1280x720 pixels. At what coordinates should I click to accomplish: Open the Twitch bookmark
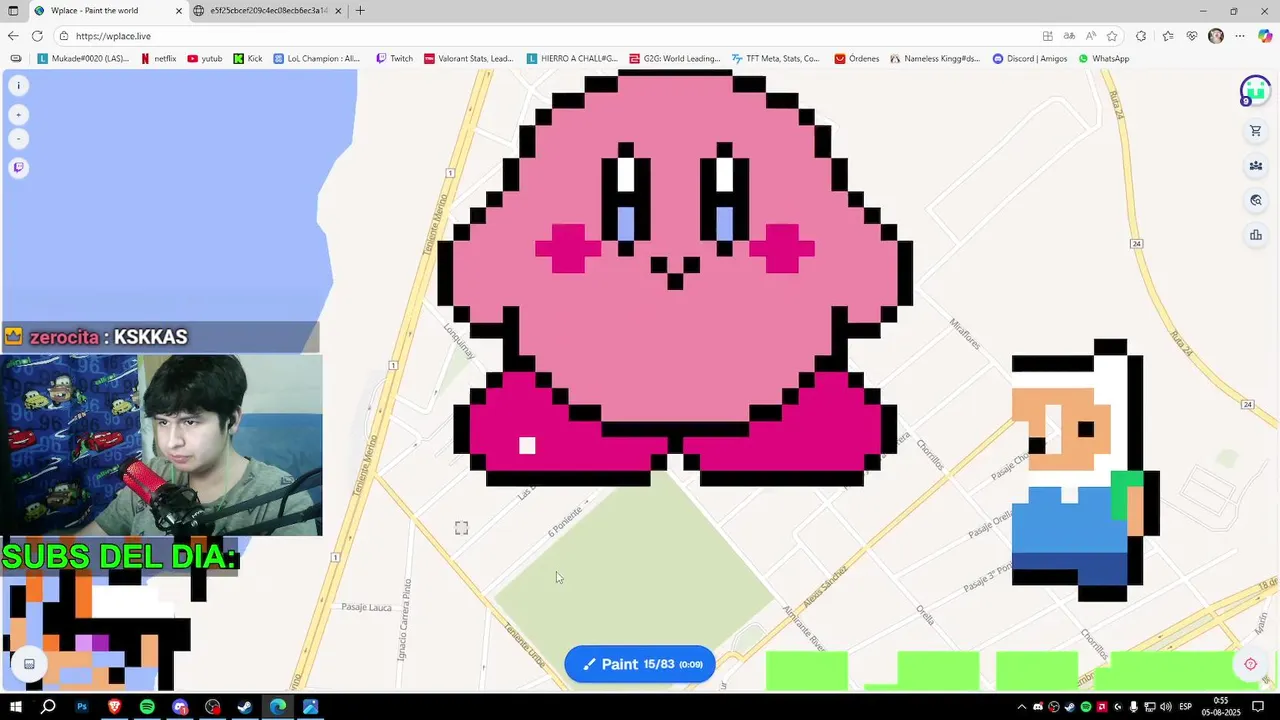click(x=394, y=59)
